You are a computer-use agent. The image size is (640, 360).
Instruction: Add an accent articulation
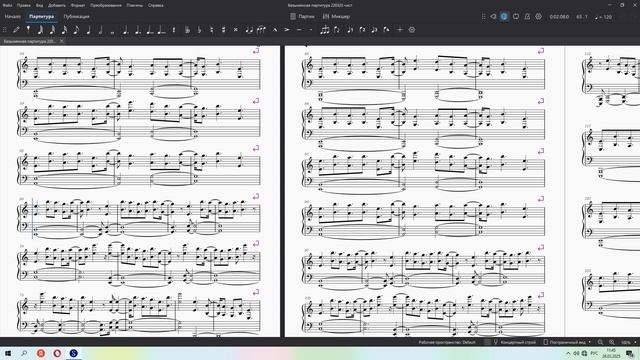287,29
